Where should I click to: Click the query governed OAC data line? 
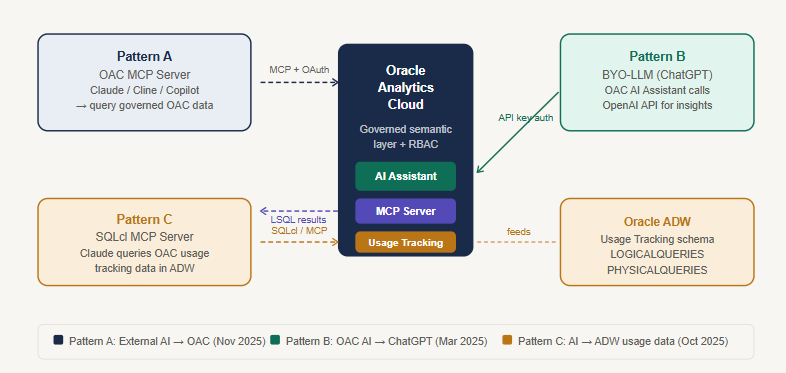coord(144,106)
